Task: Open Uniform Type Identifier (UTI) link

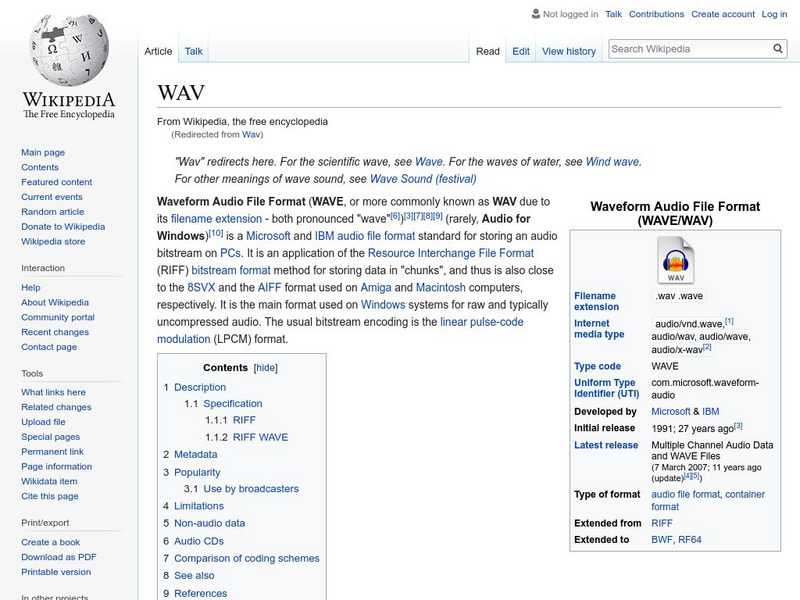Action: (x=606, y=388)
